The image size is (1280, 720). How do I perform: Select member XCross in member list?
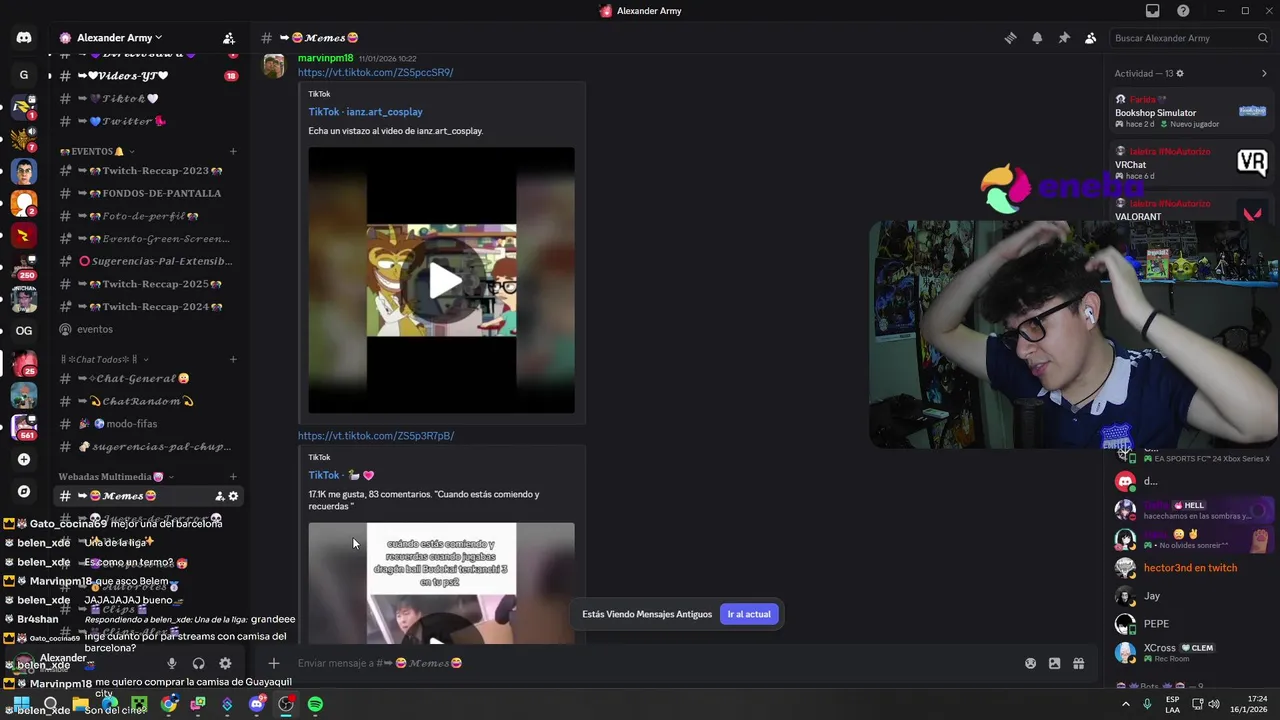pyautogui.click(x=1191, y=653)
